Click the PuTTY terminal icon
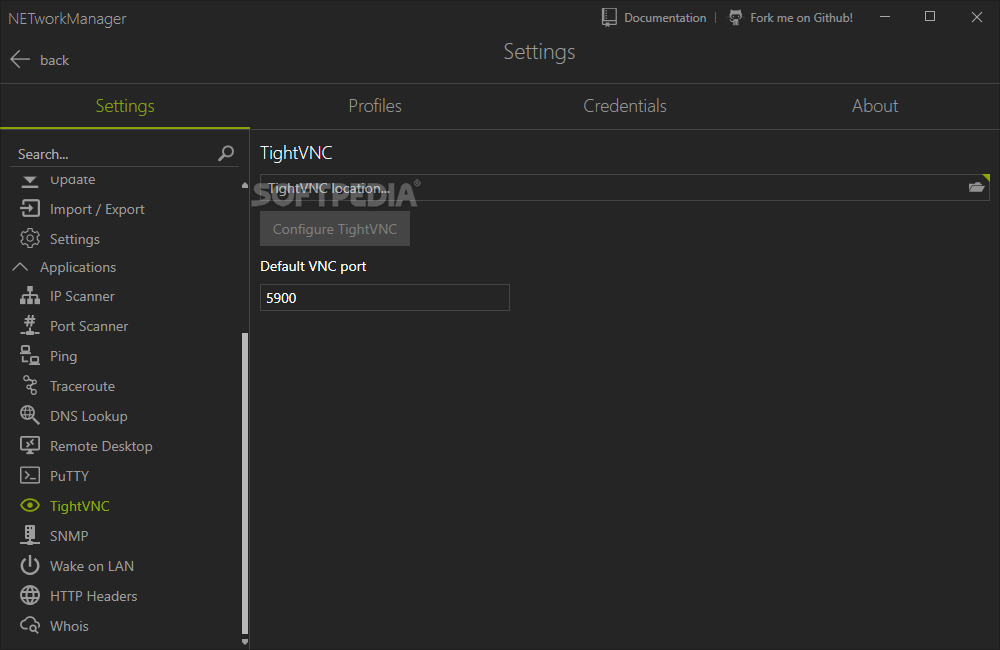Image resolution: width=1000 pixels, height=650 pixels. tap(29, 475)
